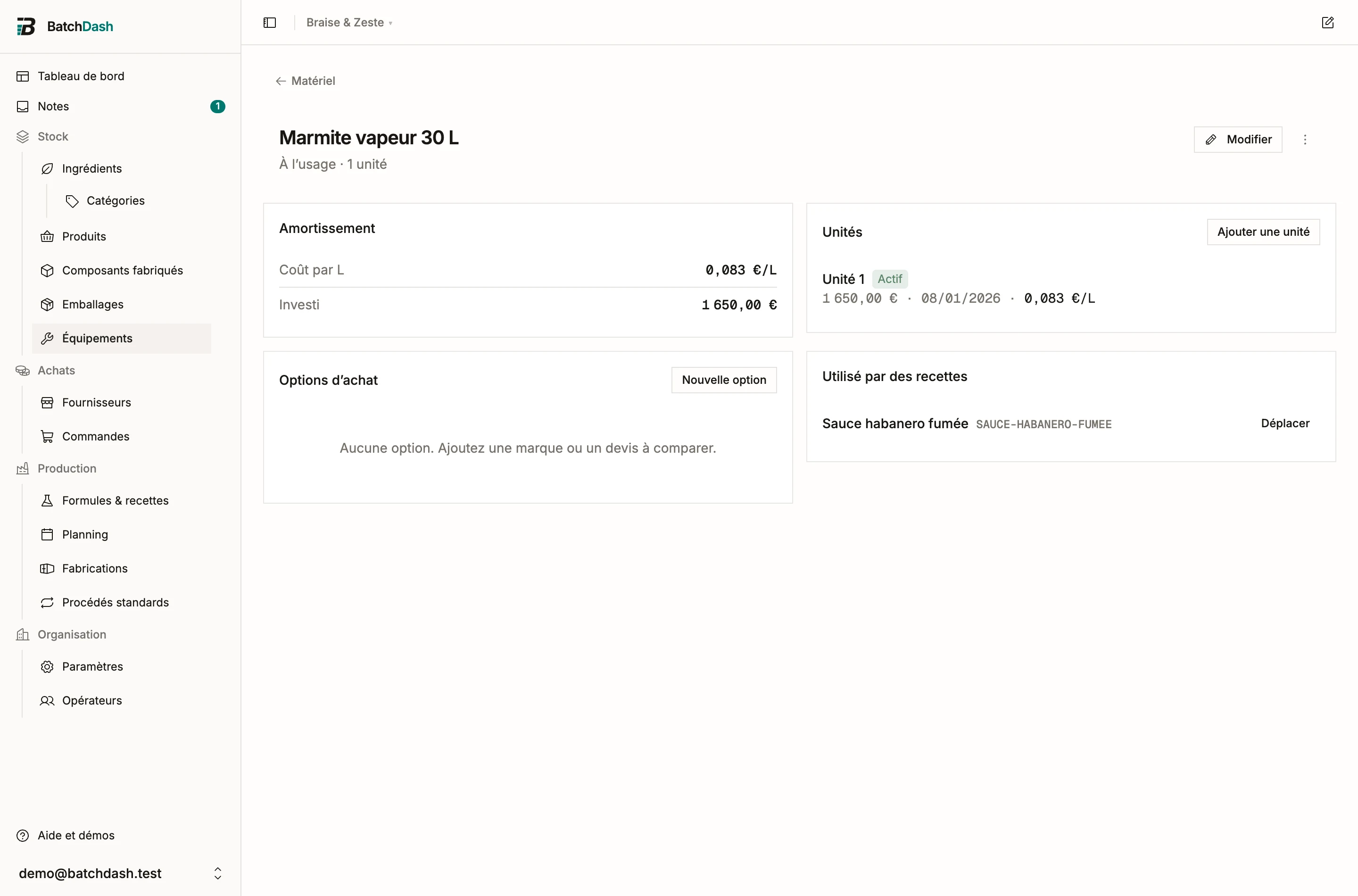Viewport: 1358px width, 896px height.
Task: Go to Ingrédients page
Action: pyautogui.click(x=122, y=168)
